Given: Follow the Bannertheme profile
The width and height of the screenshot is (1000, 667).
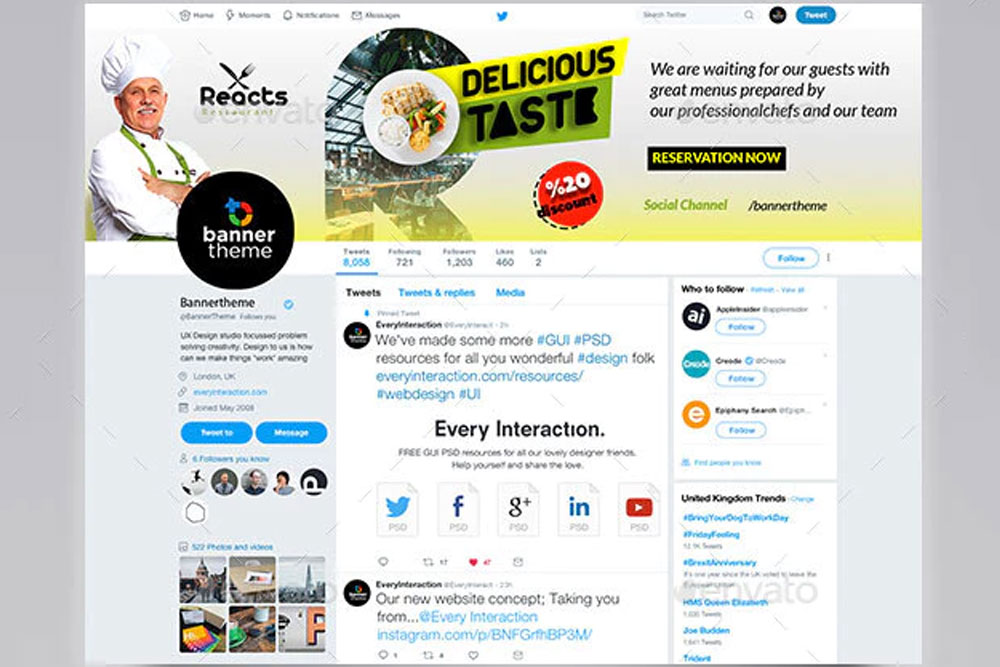Looking at the screenshot, I should 791,258.
